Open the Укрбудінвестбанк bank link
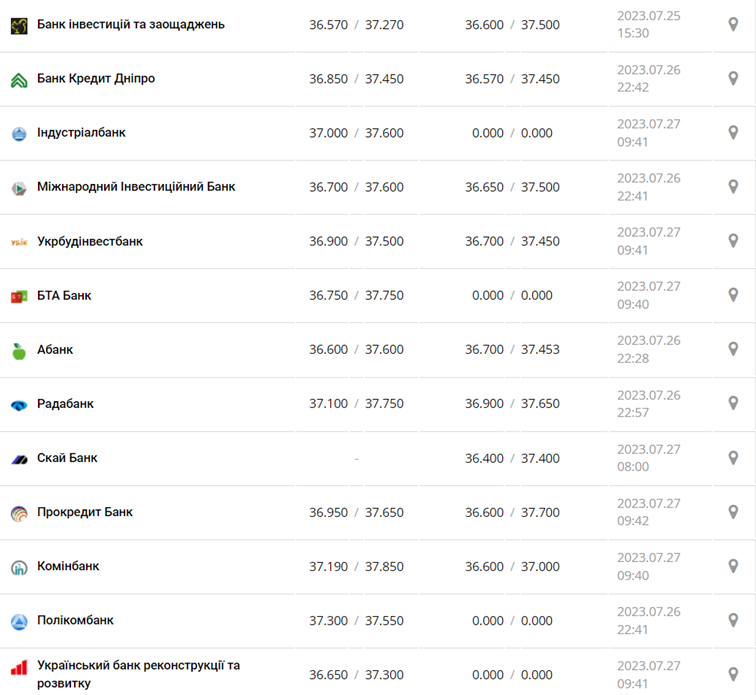Viewport: 756px width, 695px height. click(90, 242)
